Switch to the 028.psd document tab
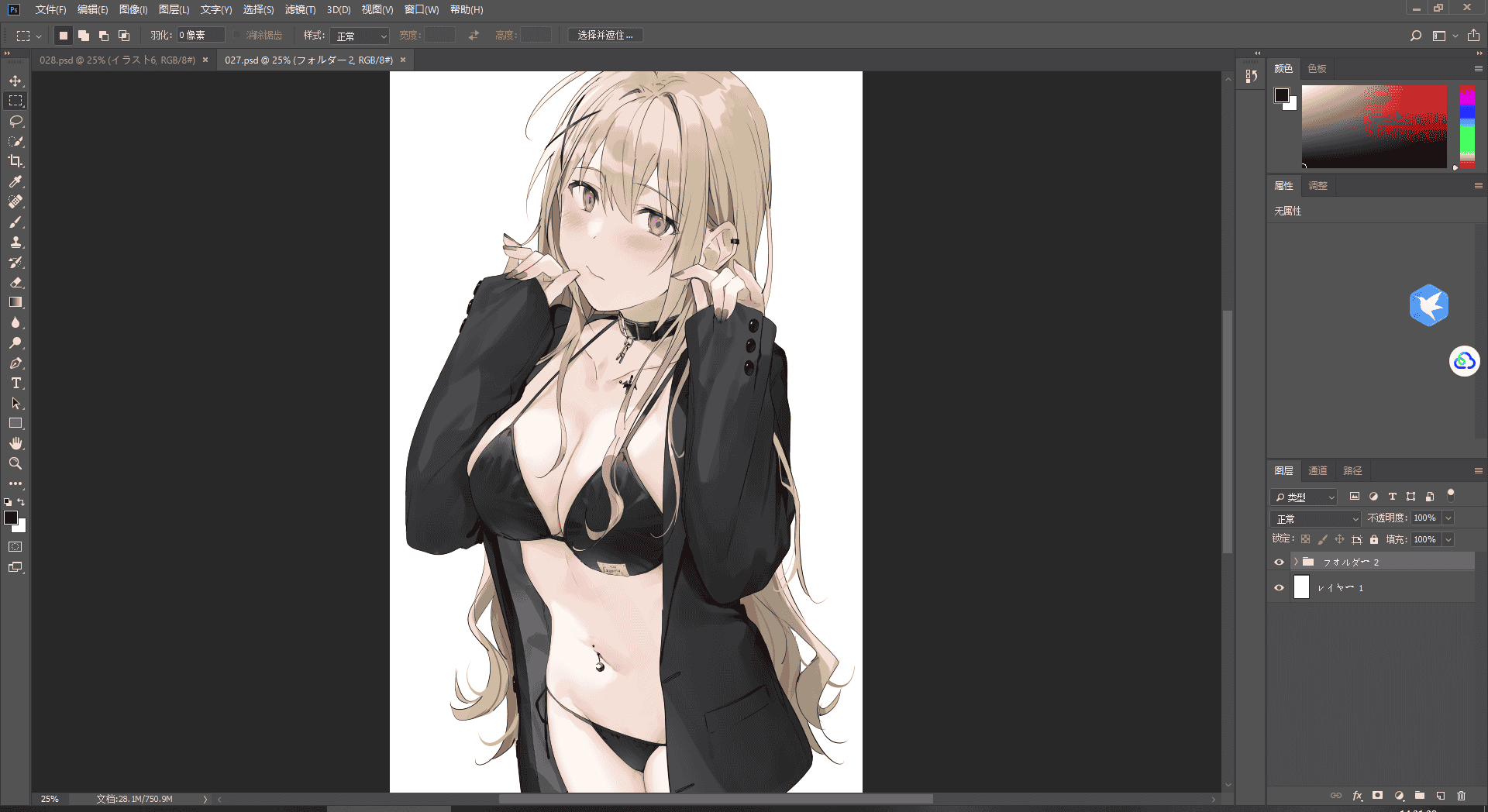The image size is (1488, 812). click(117, 60)
